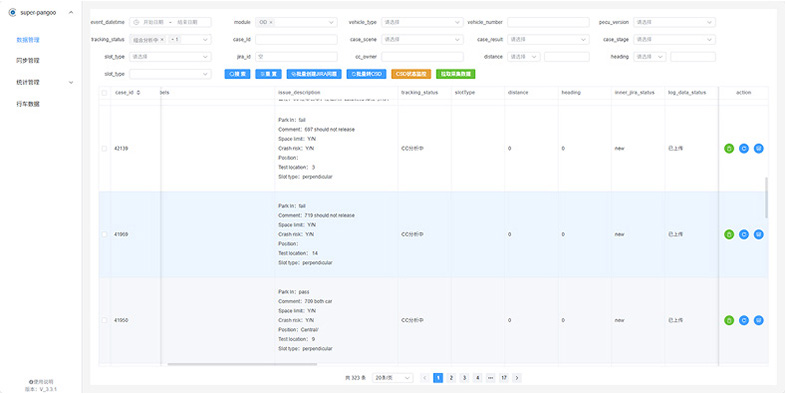Open the 20 per page size dropdown
The image size is (785, 394).
point(393,378)
